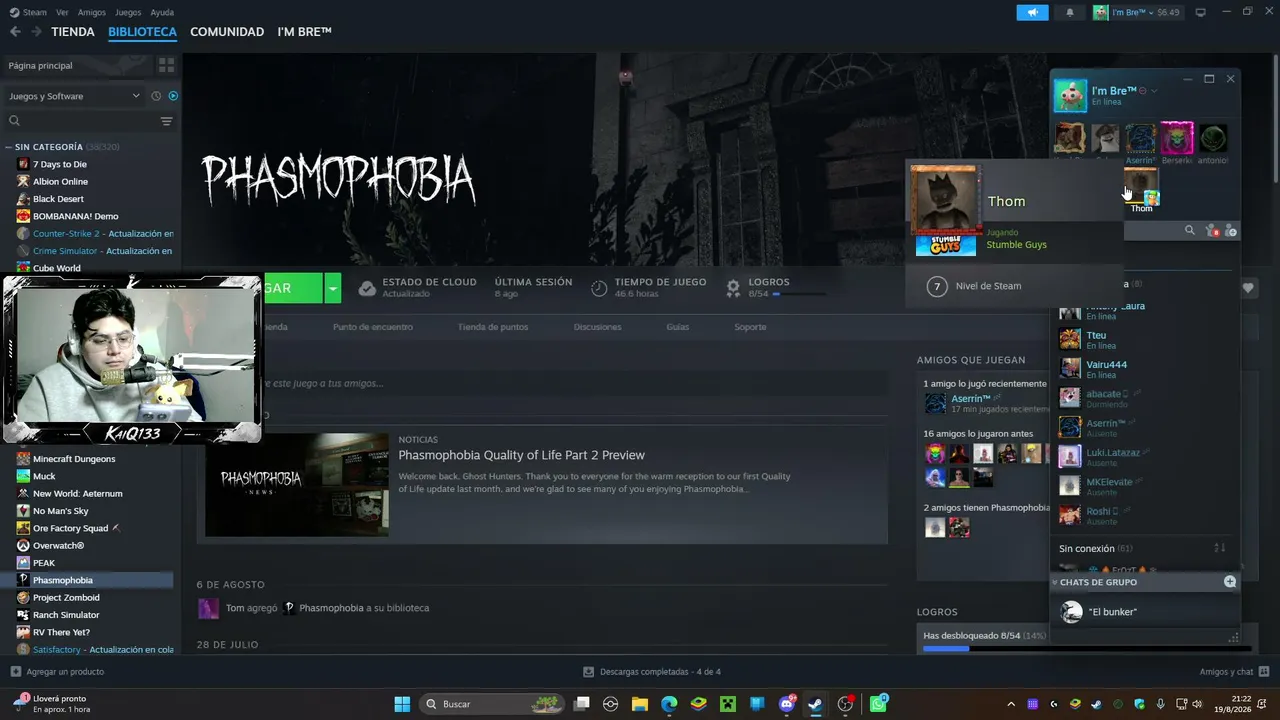Toggle the ready-to-play filter icon
Screen dimensions: 1280x720
(x=173, y=96)
